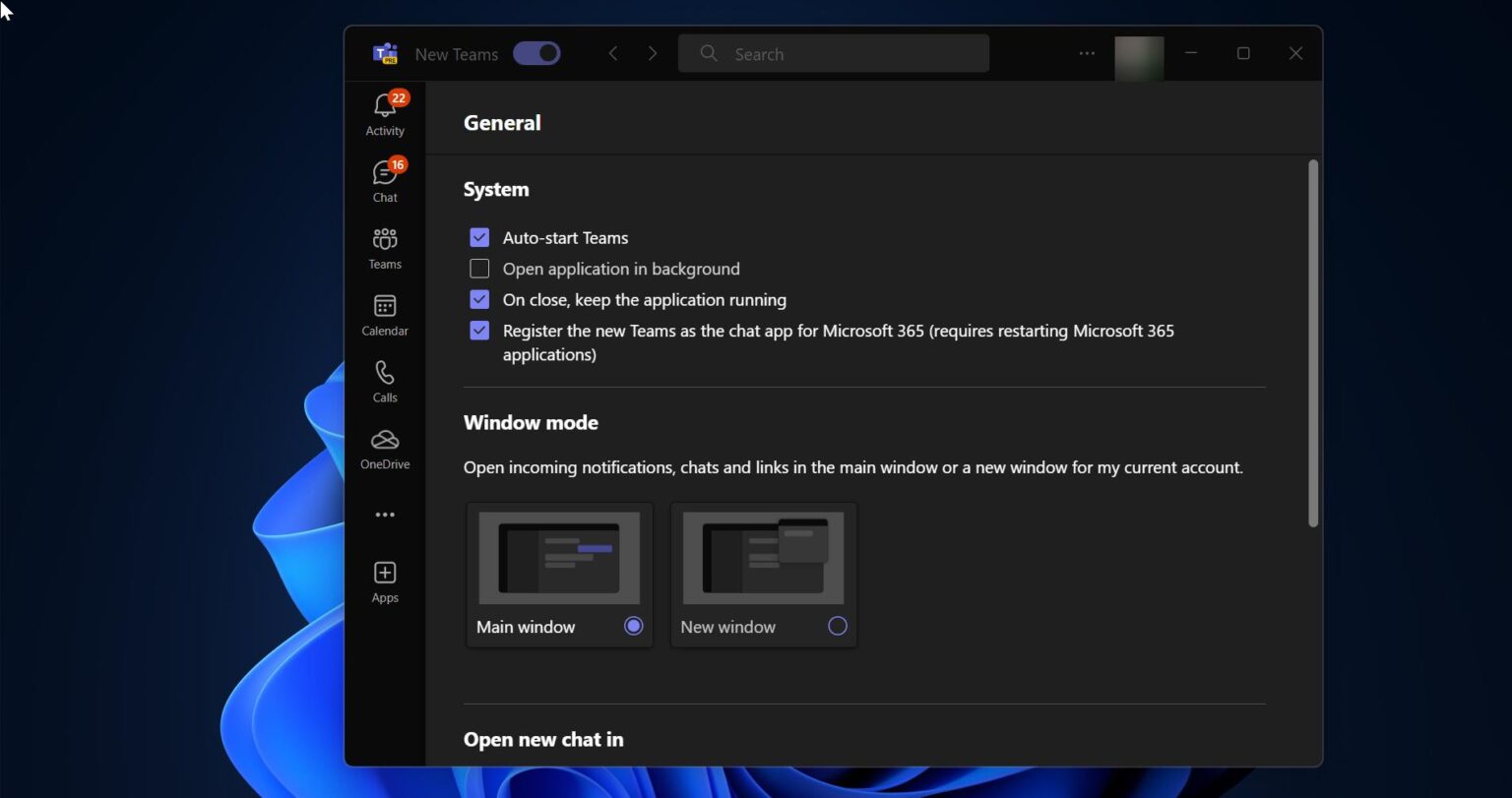Select the New window radio button
1512x798 pixels.
click(x=837, y=626)
